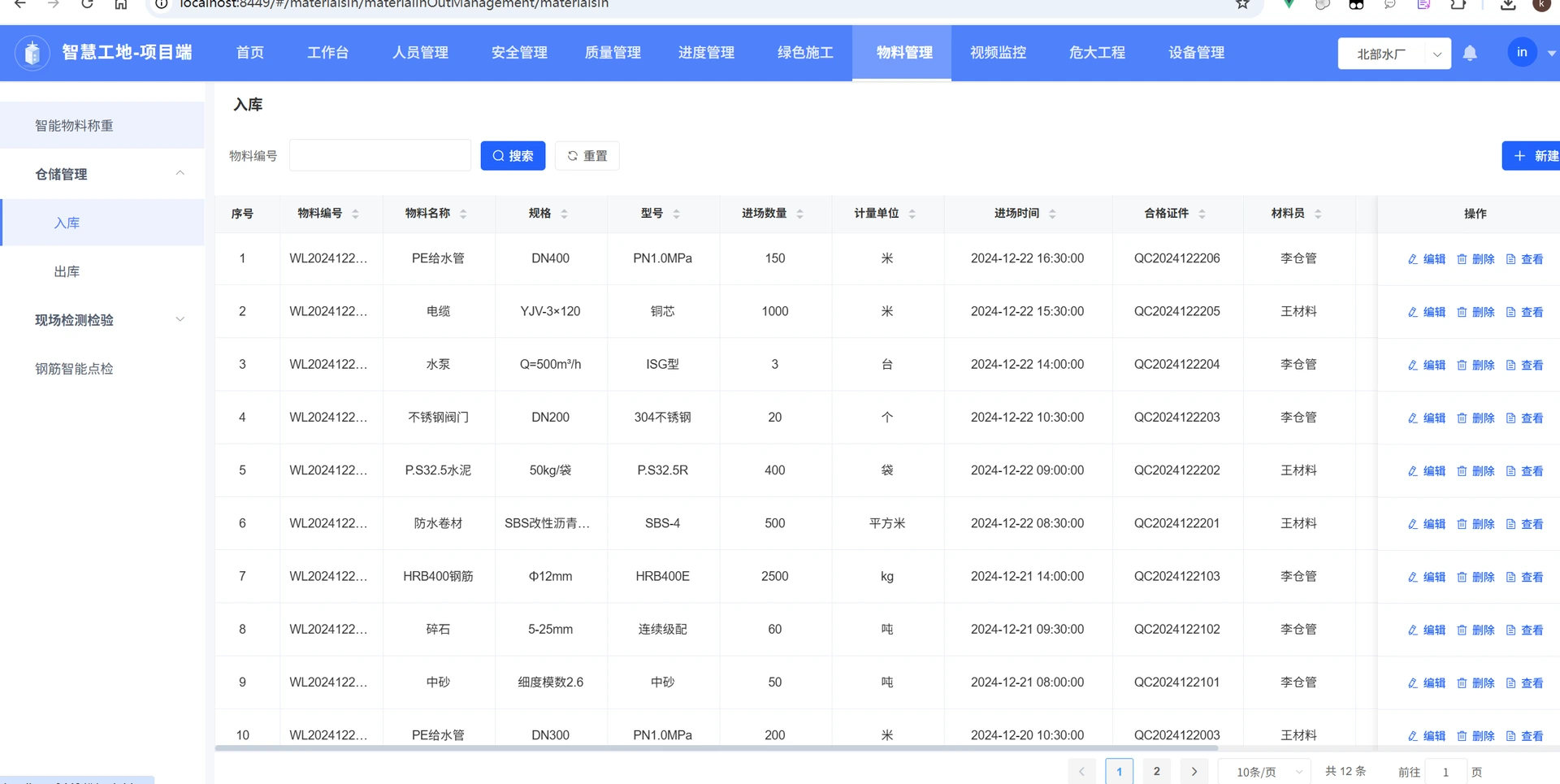This screenshot has width=1560, height=784.
Task: Switch to 设备管理 nav tab
Action: [x=1196, y=53]
